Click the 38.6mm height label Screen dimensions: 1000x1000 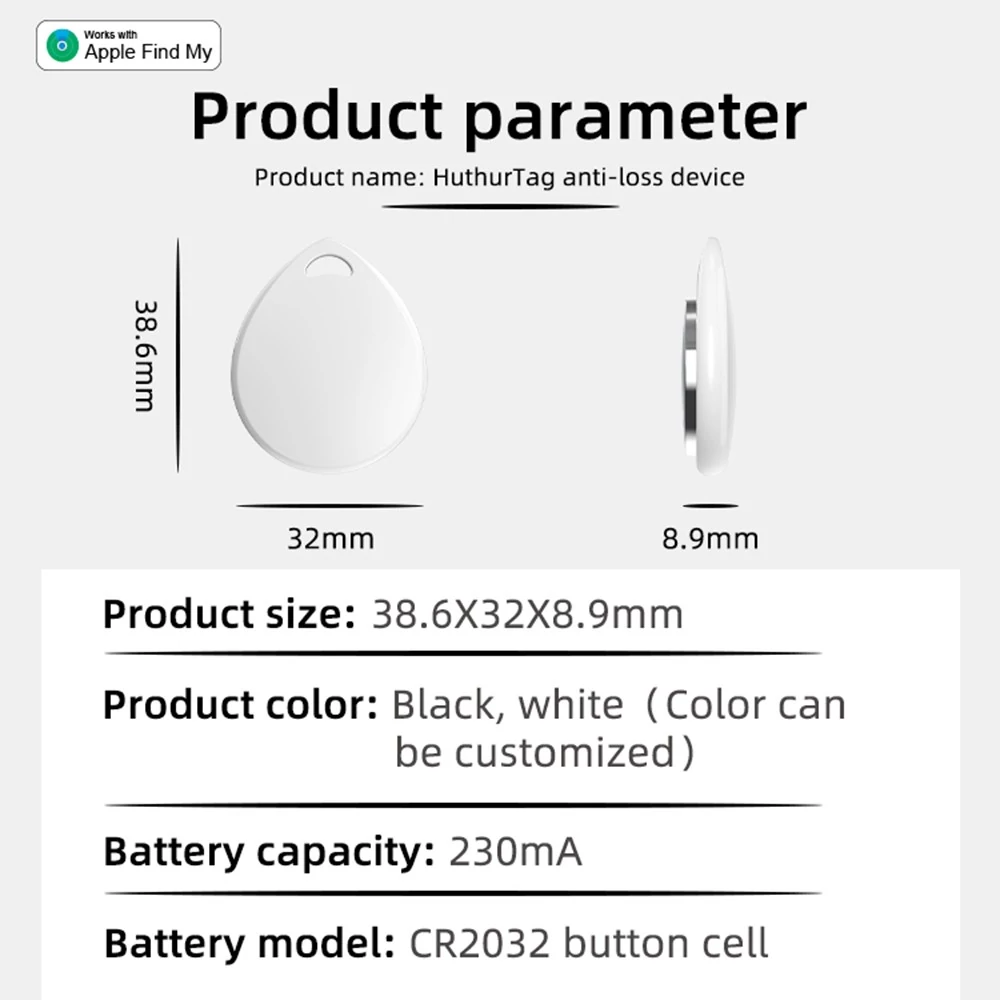click(x=145, y=356)
